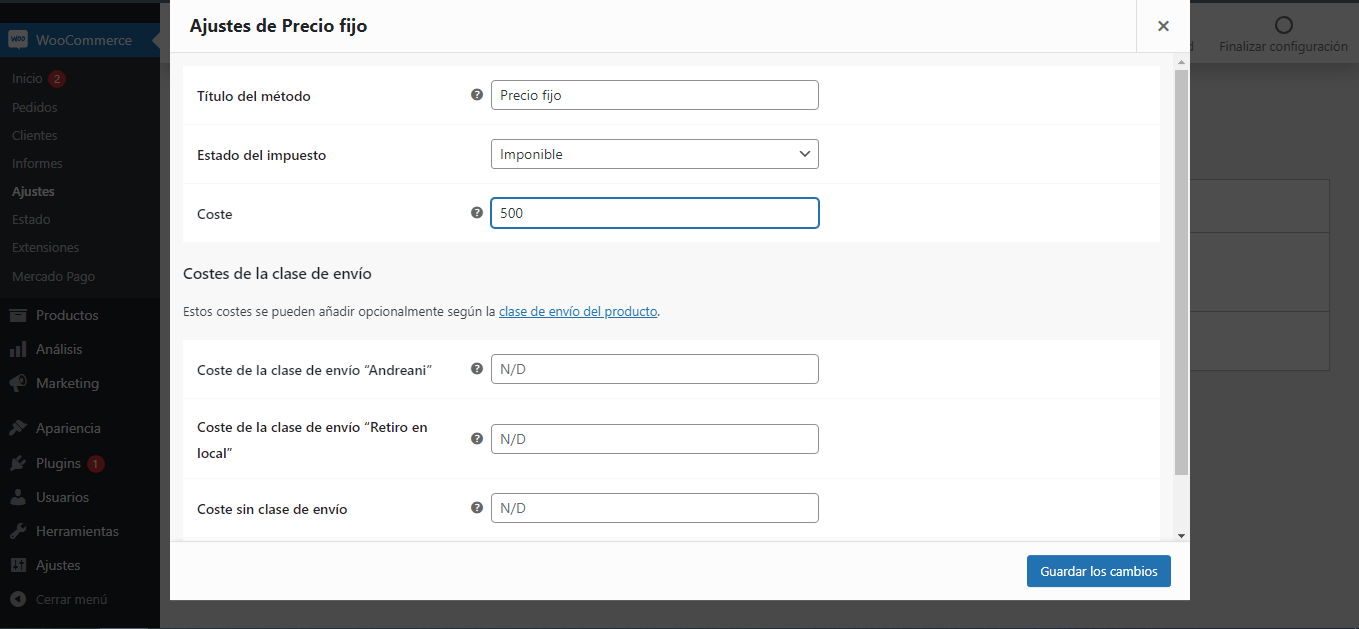This screenshot has height=629, width=1359.
Task: Focus the Coste input showing 500
Action: coord(654,213)
